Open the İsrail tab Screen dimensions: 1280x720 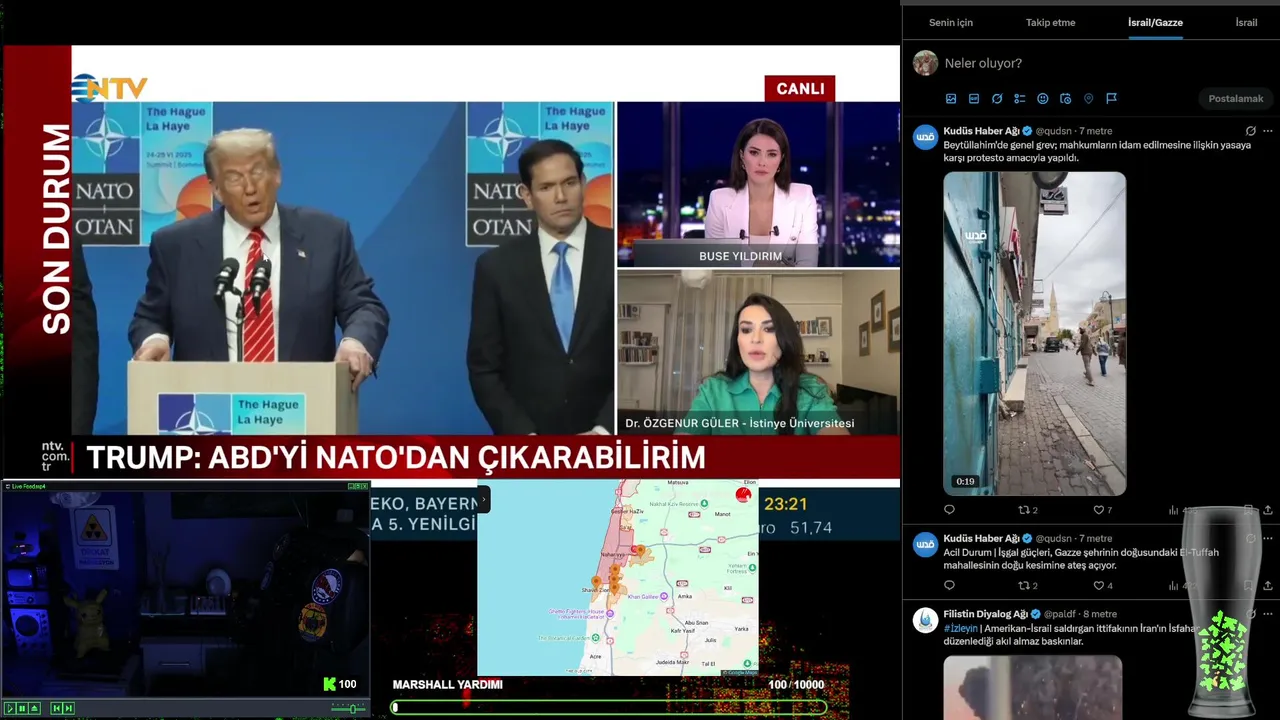[1246, 22]
